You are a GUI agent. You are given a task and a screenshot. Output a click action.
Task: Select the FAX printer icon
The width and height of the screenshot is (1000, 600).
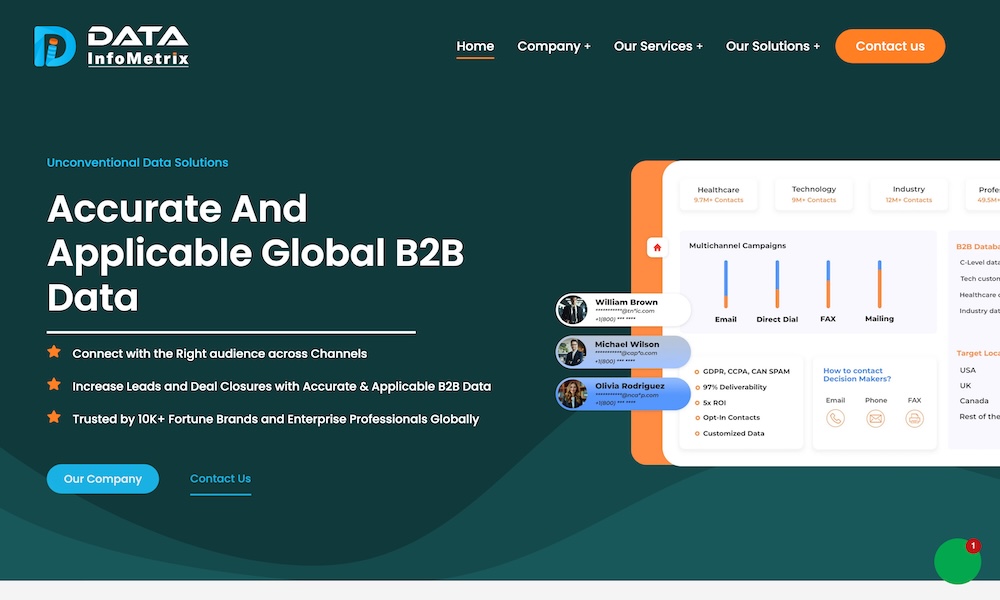tap(914, 419)
